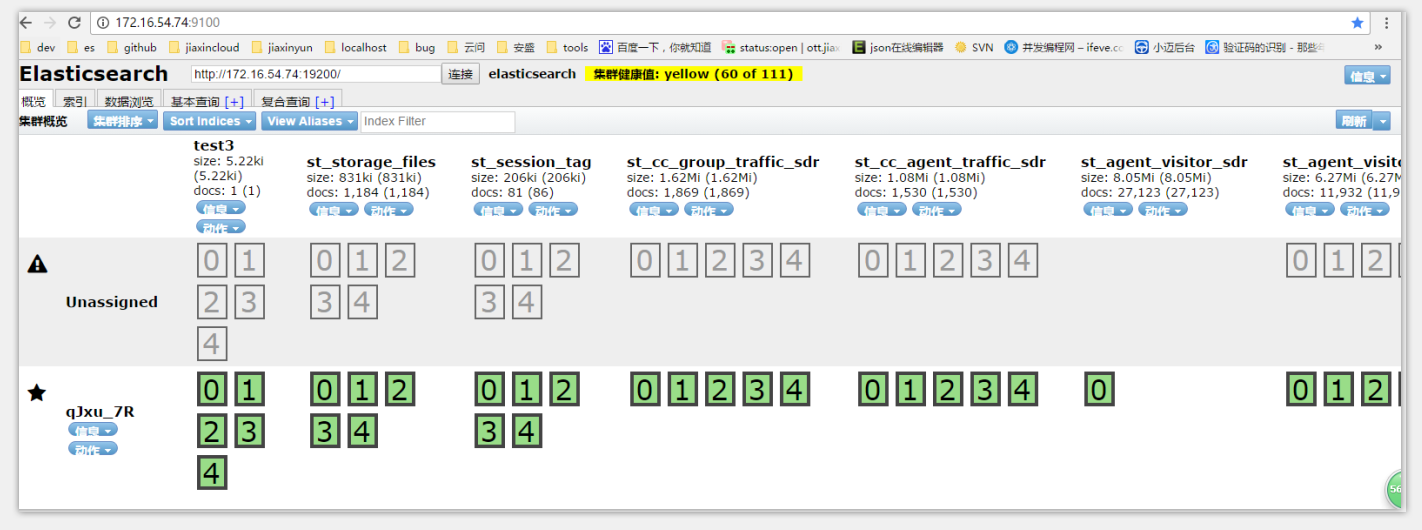
Task: Click the 刷新 refresh button
Action: (x=1354, y=121)
